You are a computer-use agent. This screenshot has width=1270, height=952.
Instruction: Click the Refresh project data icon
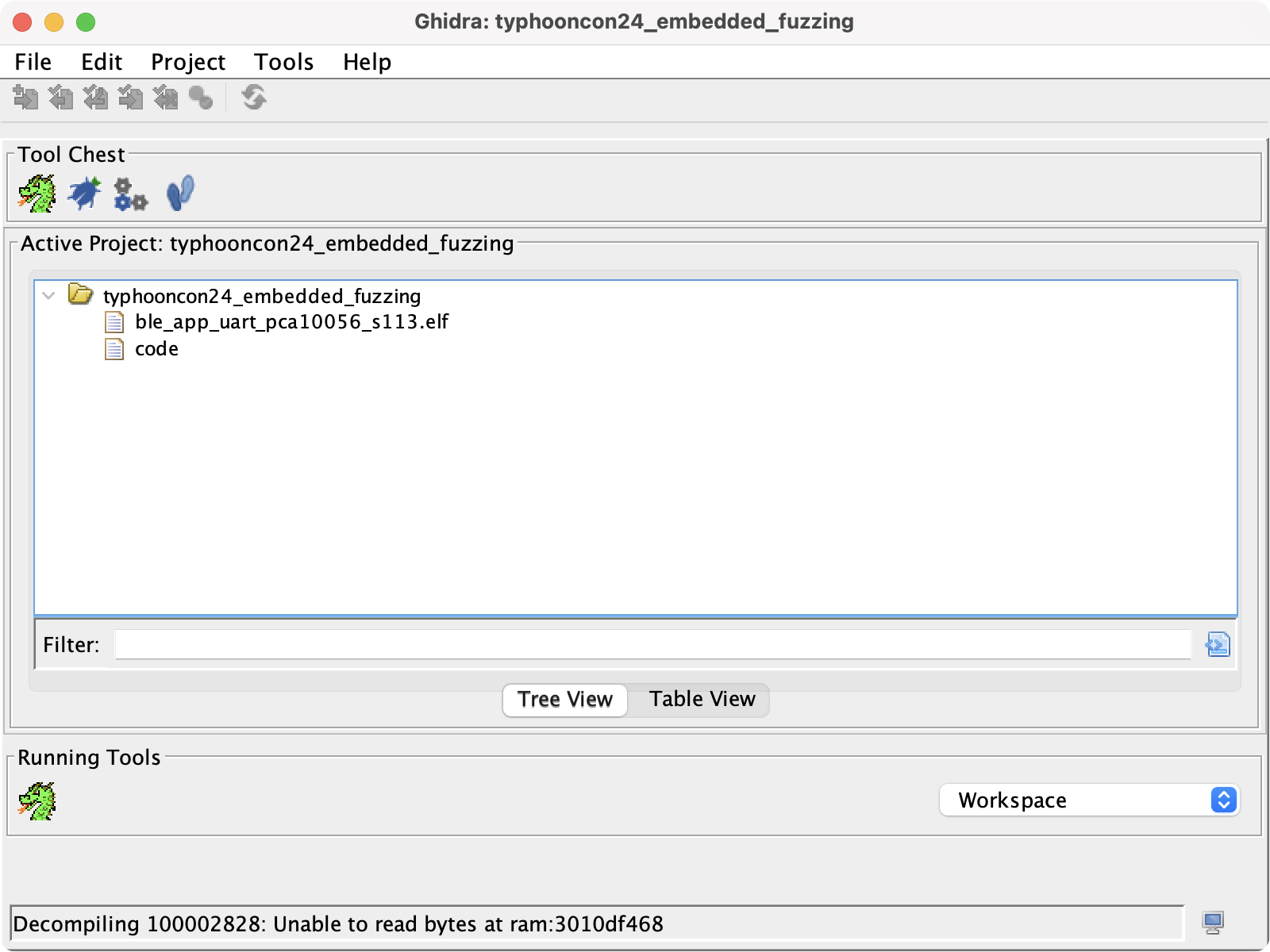[254, 98]
